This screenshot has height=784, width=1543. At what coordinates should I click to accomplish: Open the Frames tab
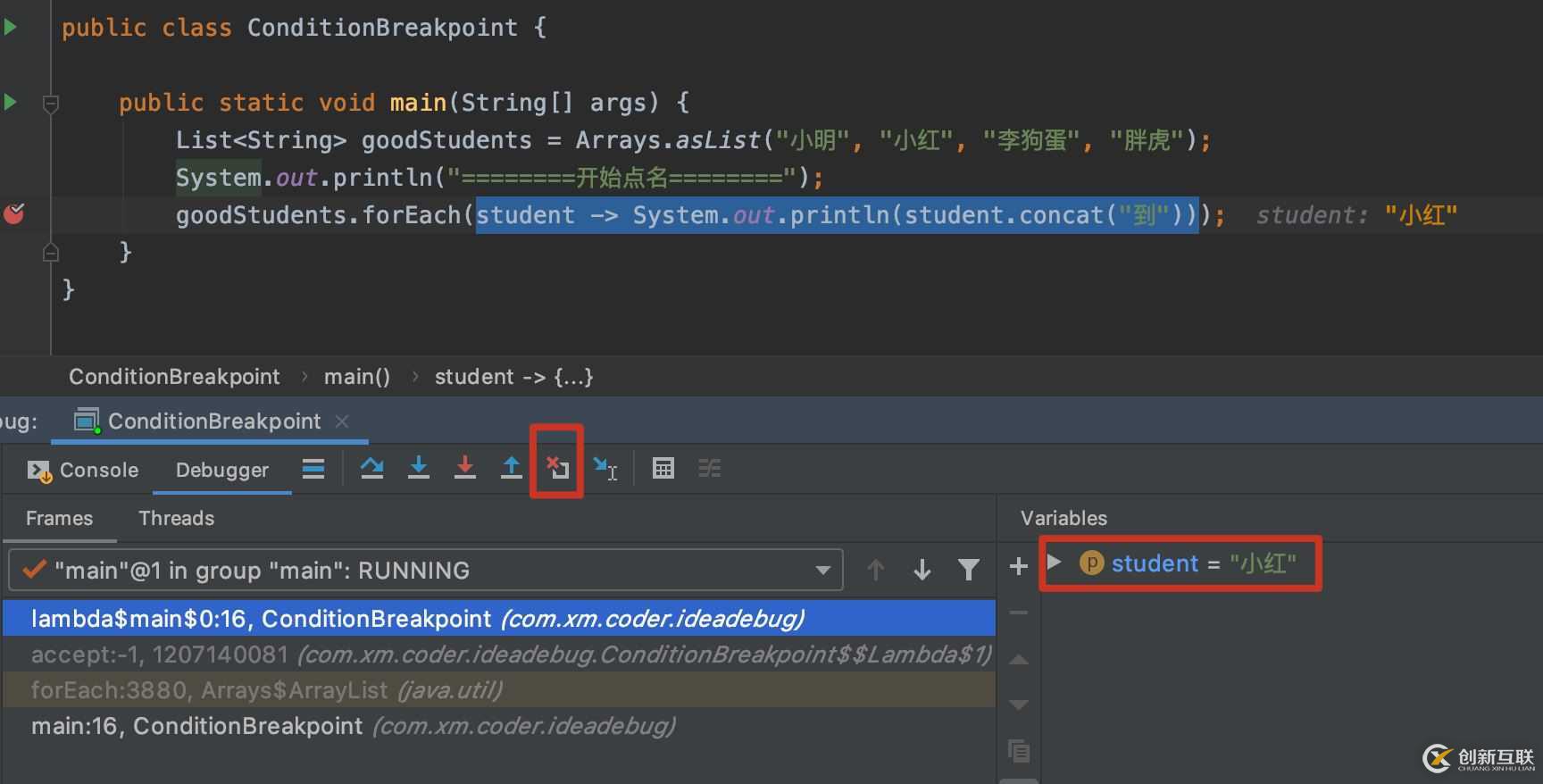59,518
